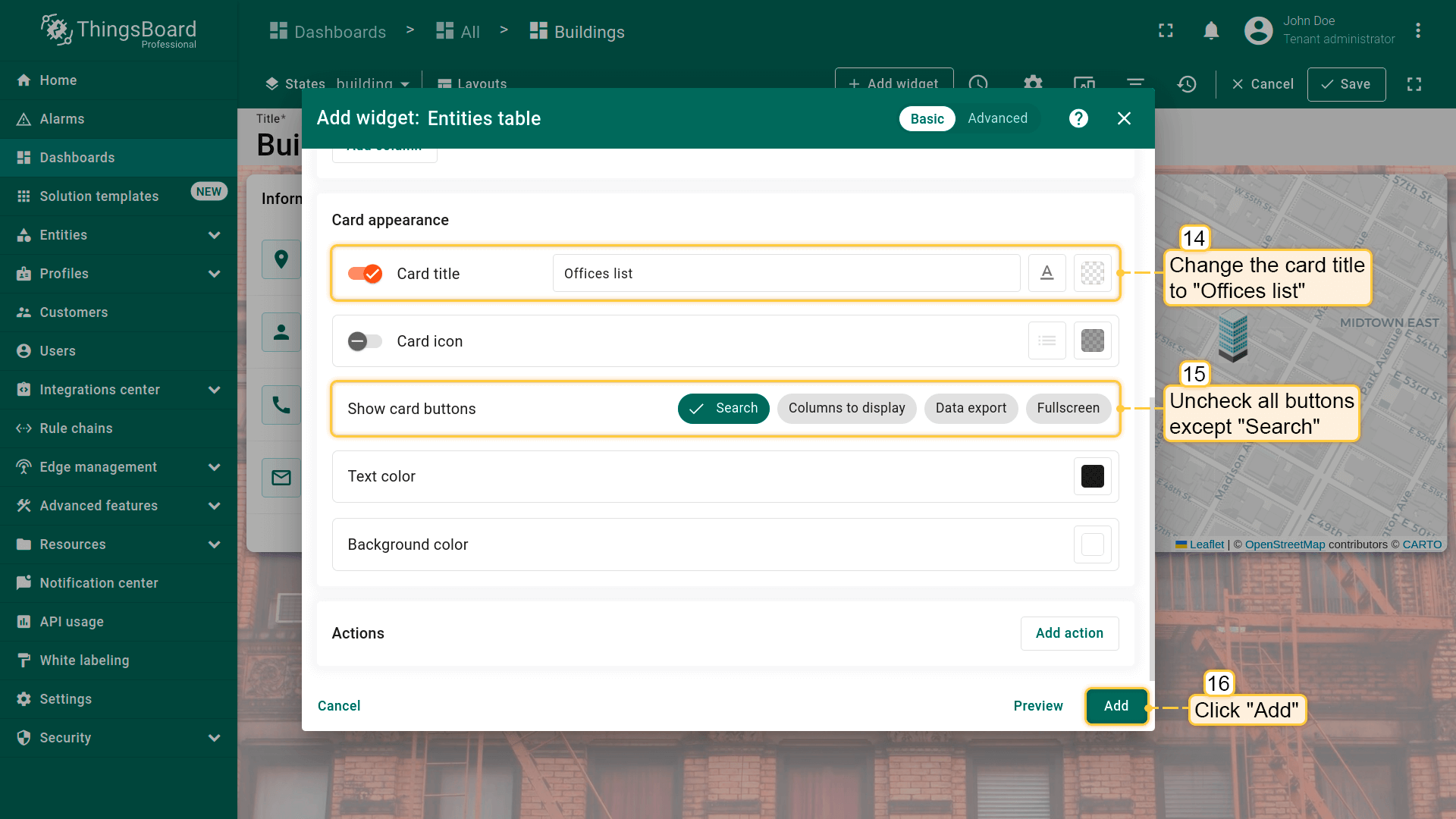The image size is (1456, 819).
Task: Open the user account menu dots
Action: pos(1417,31)
